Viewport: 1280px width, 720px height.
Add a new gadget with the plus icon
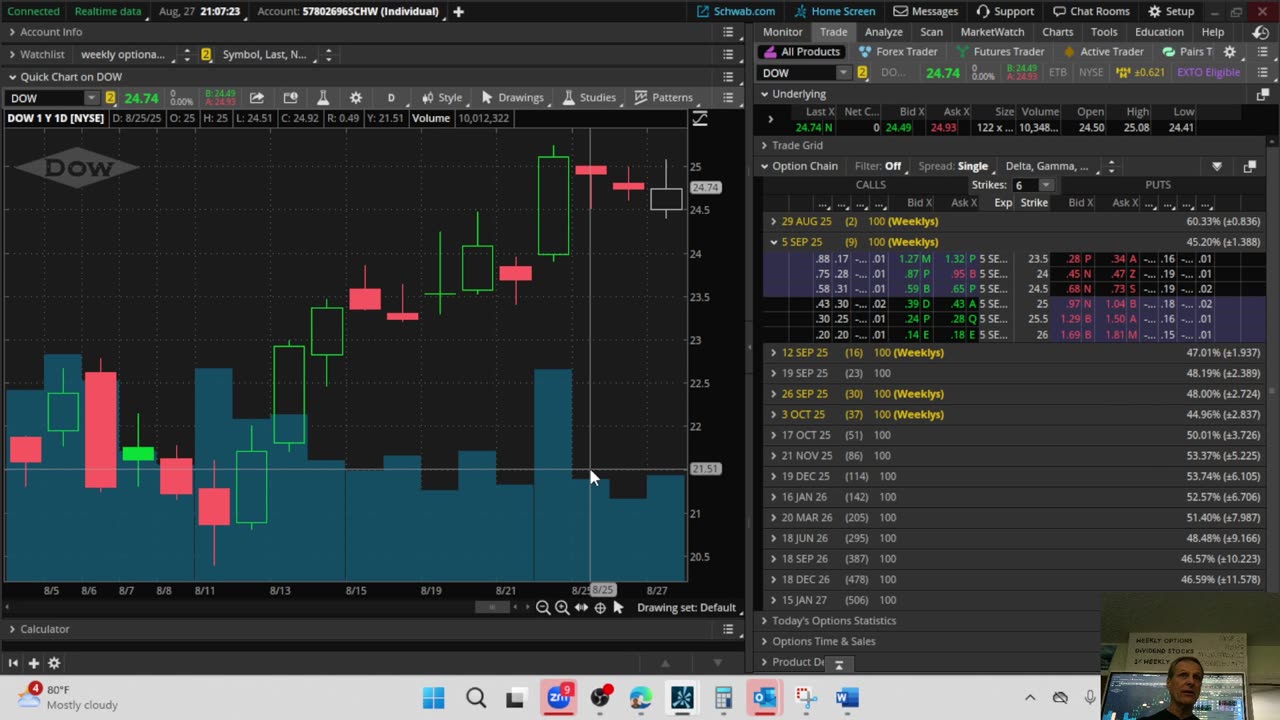(33, 663)
